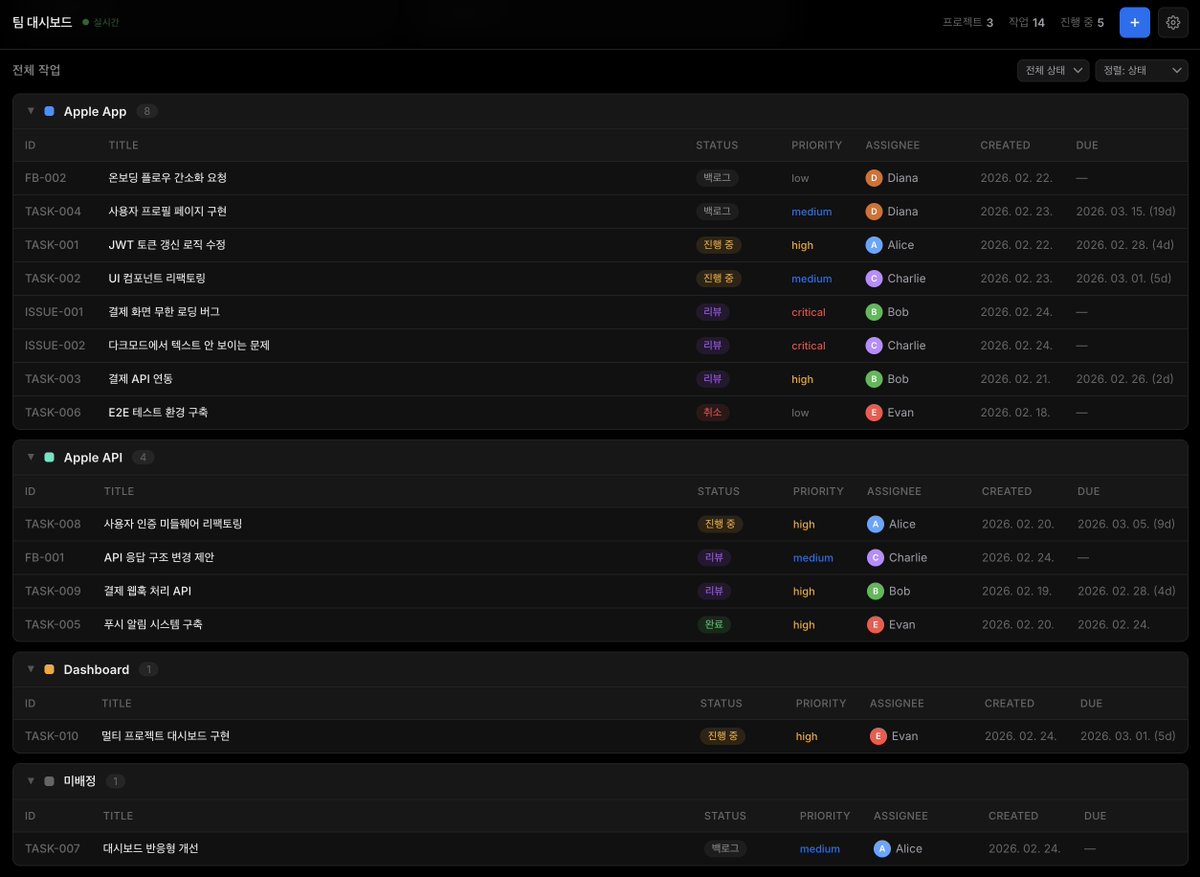Click task title API 응답 구조 변경 제안
Viewport: 1200px width, 877px height.
(159, 557)
